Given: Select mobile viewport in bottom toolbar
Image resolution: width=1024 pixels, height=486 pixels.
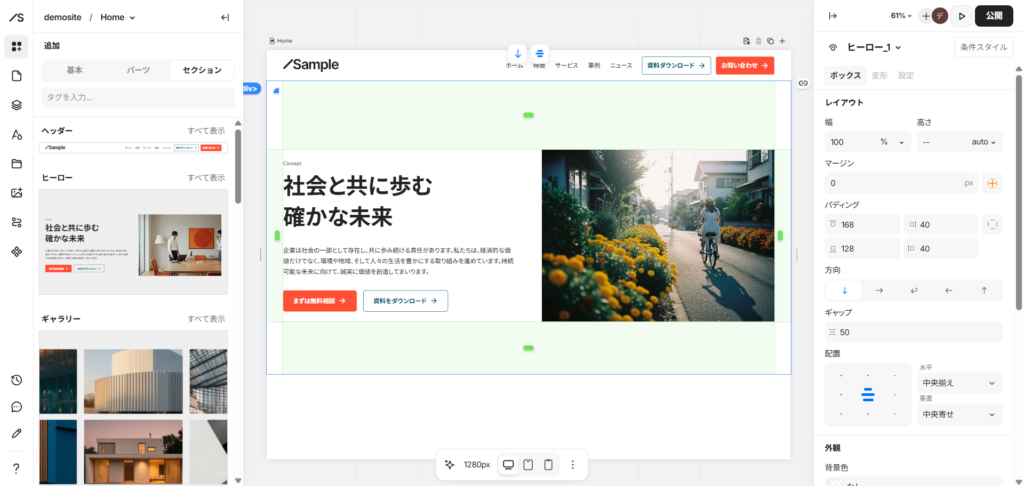Looking at the screenshot, I should coord(549,464).
